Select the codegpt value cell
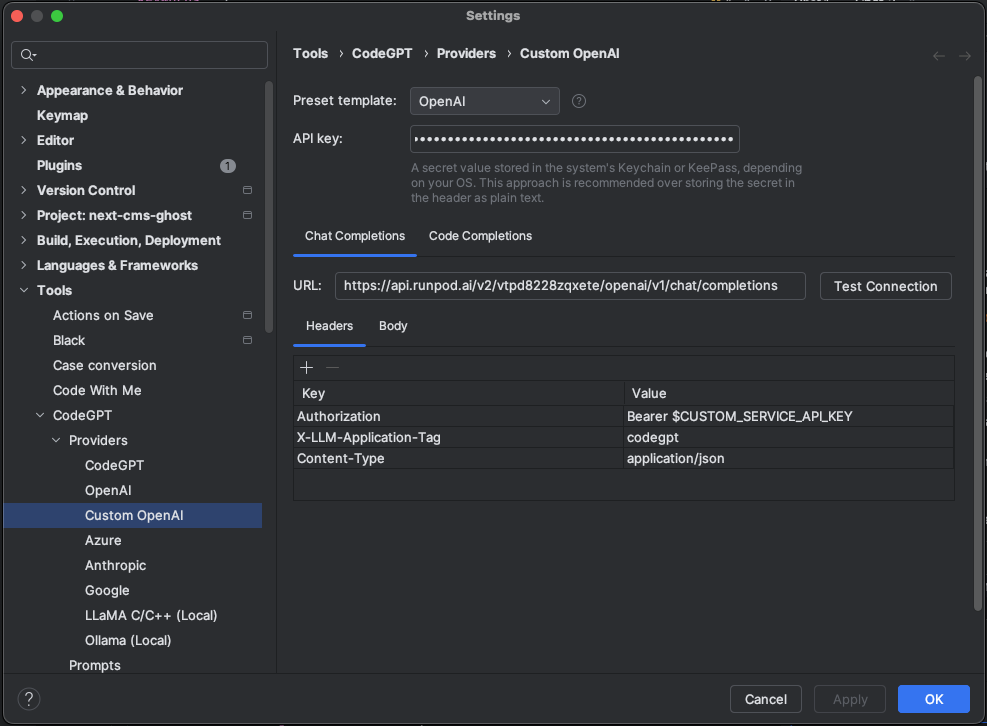The height and width of the screenshot is (726, 987). tap(789, 438)
